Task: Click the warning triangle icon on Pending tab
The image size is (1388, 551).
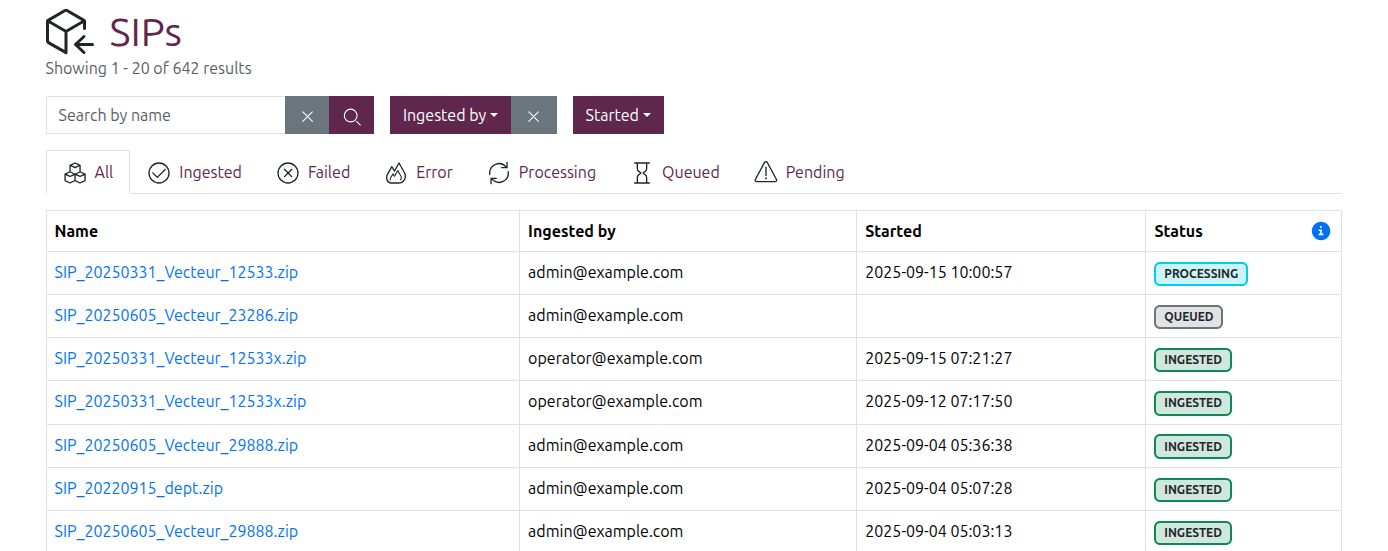Action: coord(765,172)
